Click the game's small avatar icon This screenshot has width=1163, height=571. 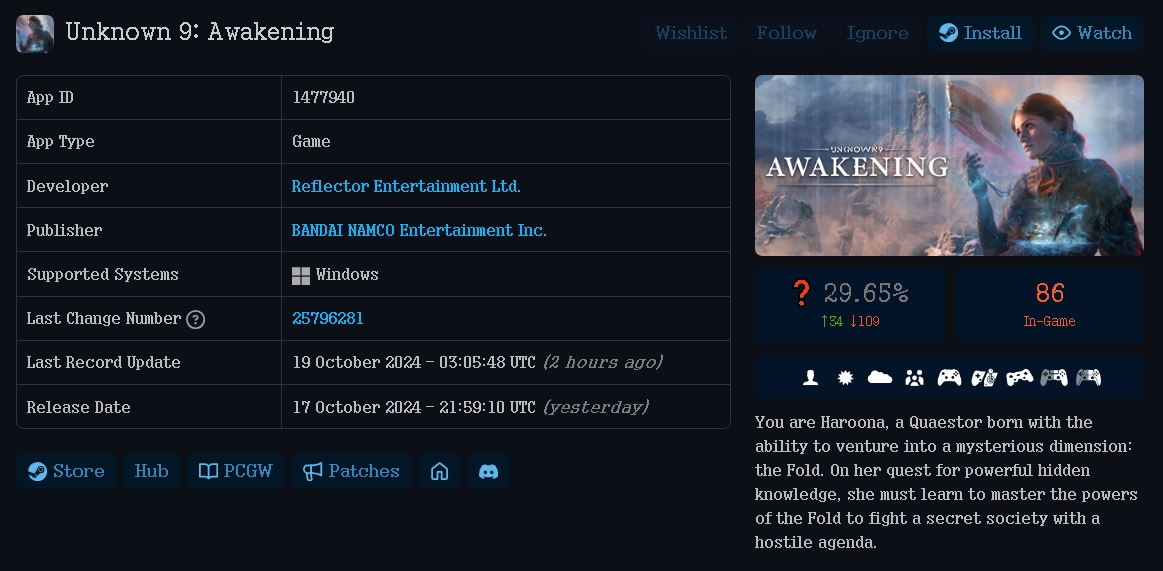point(35,33)
